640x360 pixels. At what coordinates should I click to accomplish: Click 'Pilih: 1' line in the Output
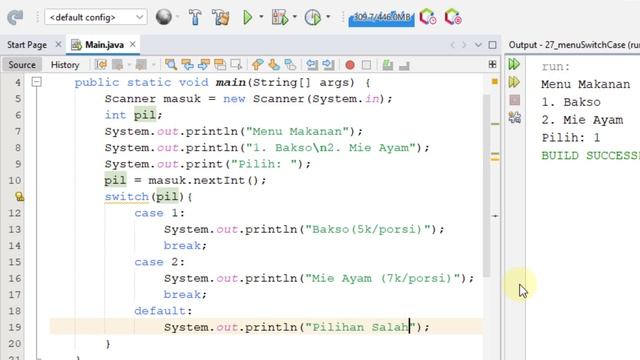pyautogui.click(x=571, y=138)
